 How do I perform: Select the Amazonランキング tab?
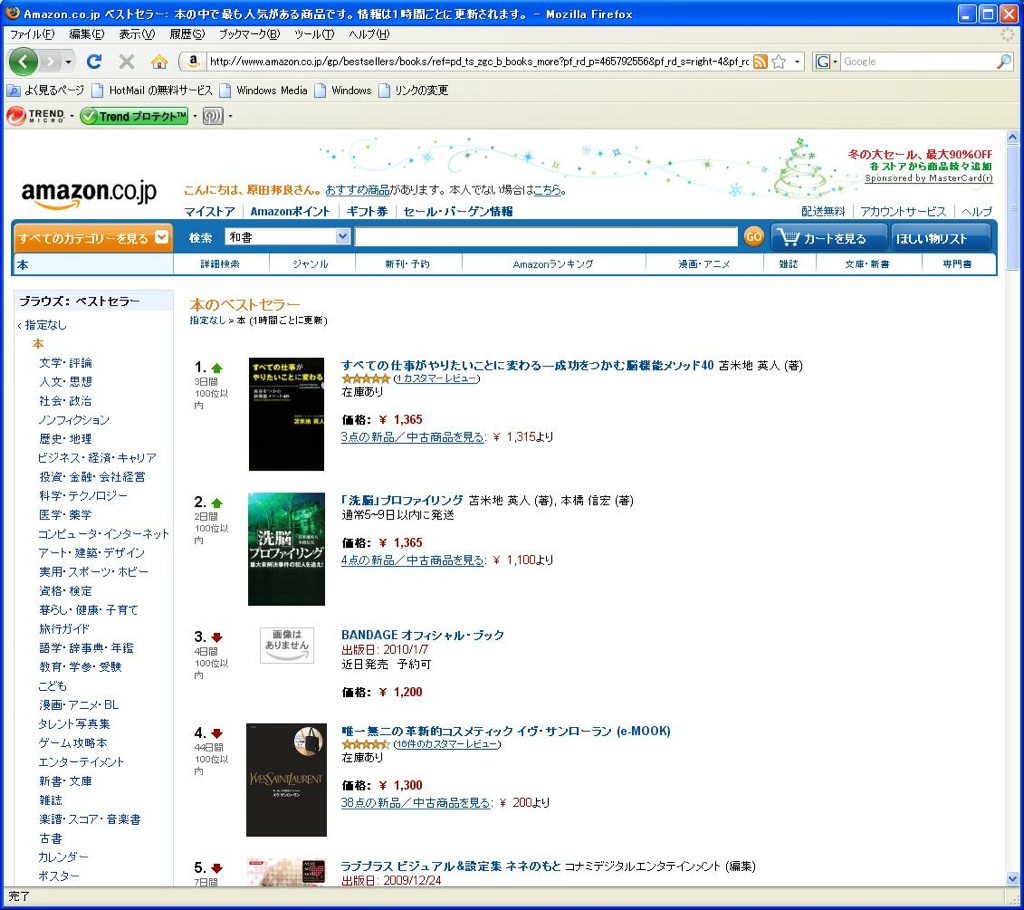(553, 264)
